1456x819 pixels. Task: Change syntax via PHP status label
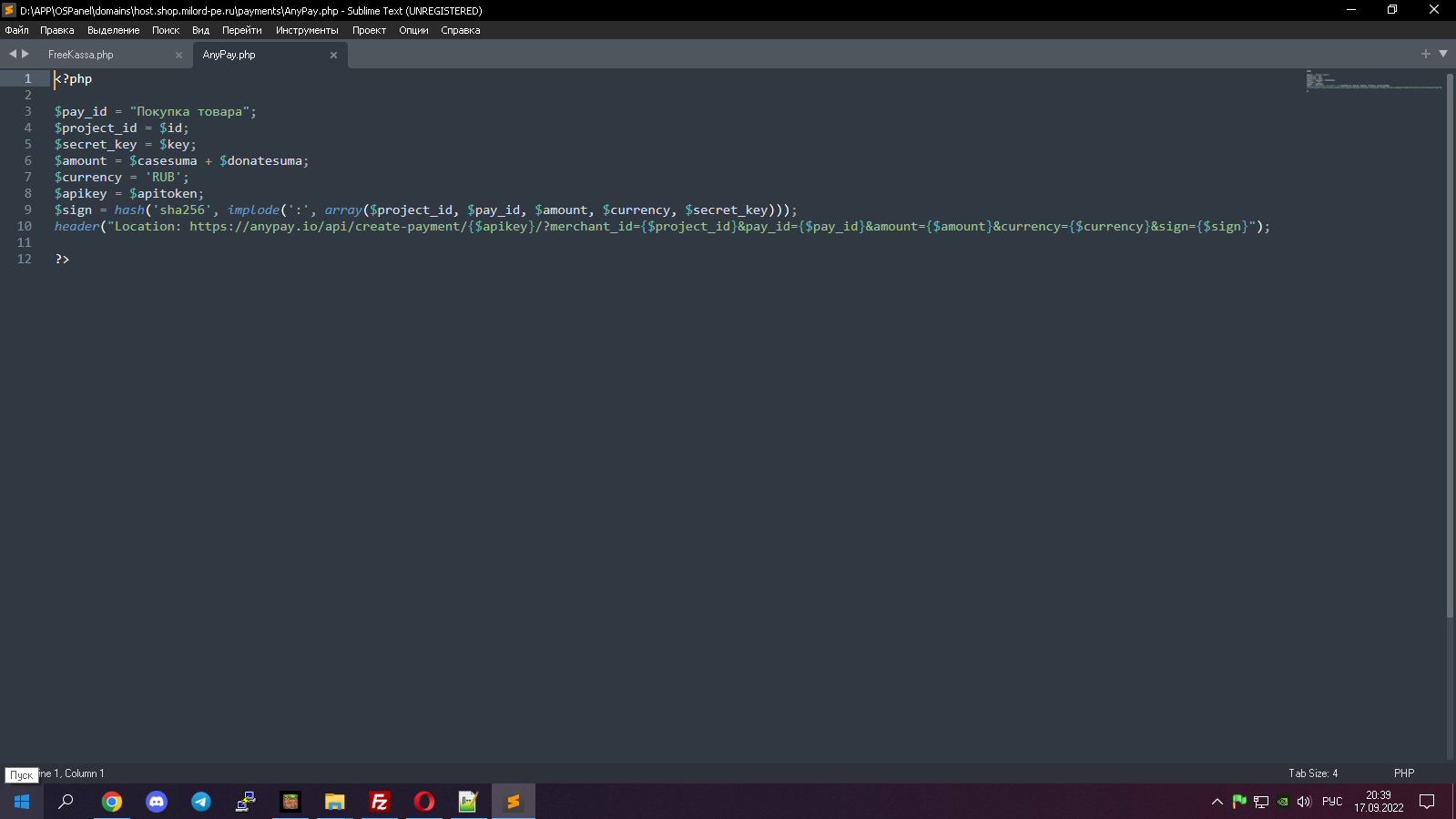[x=1403, y=773]
